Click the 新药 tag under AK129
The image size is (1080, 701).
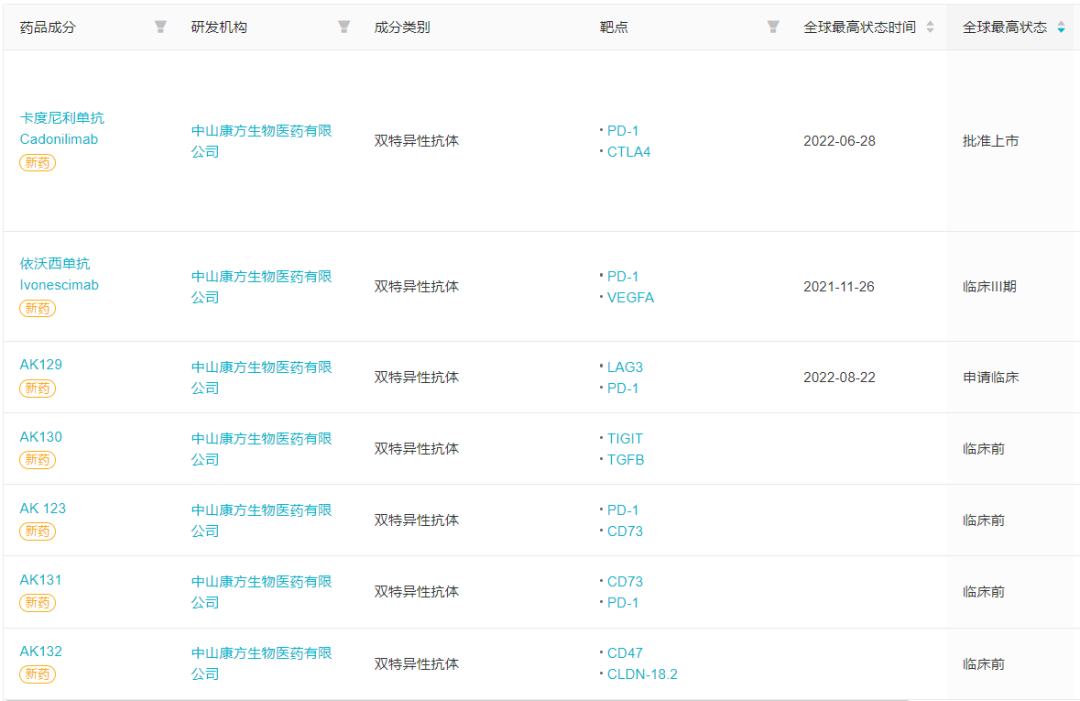tap(37, 388)
